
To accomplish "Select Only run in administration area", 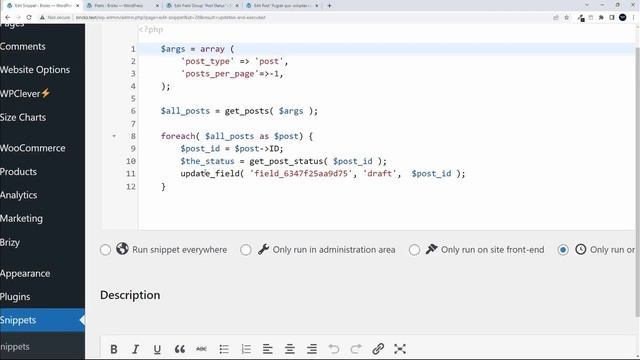I will coord(246,250).
